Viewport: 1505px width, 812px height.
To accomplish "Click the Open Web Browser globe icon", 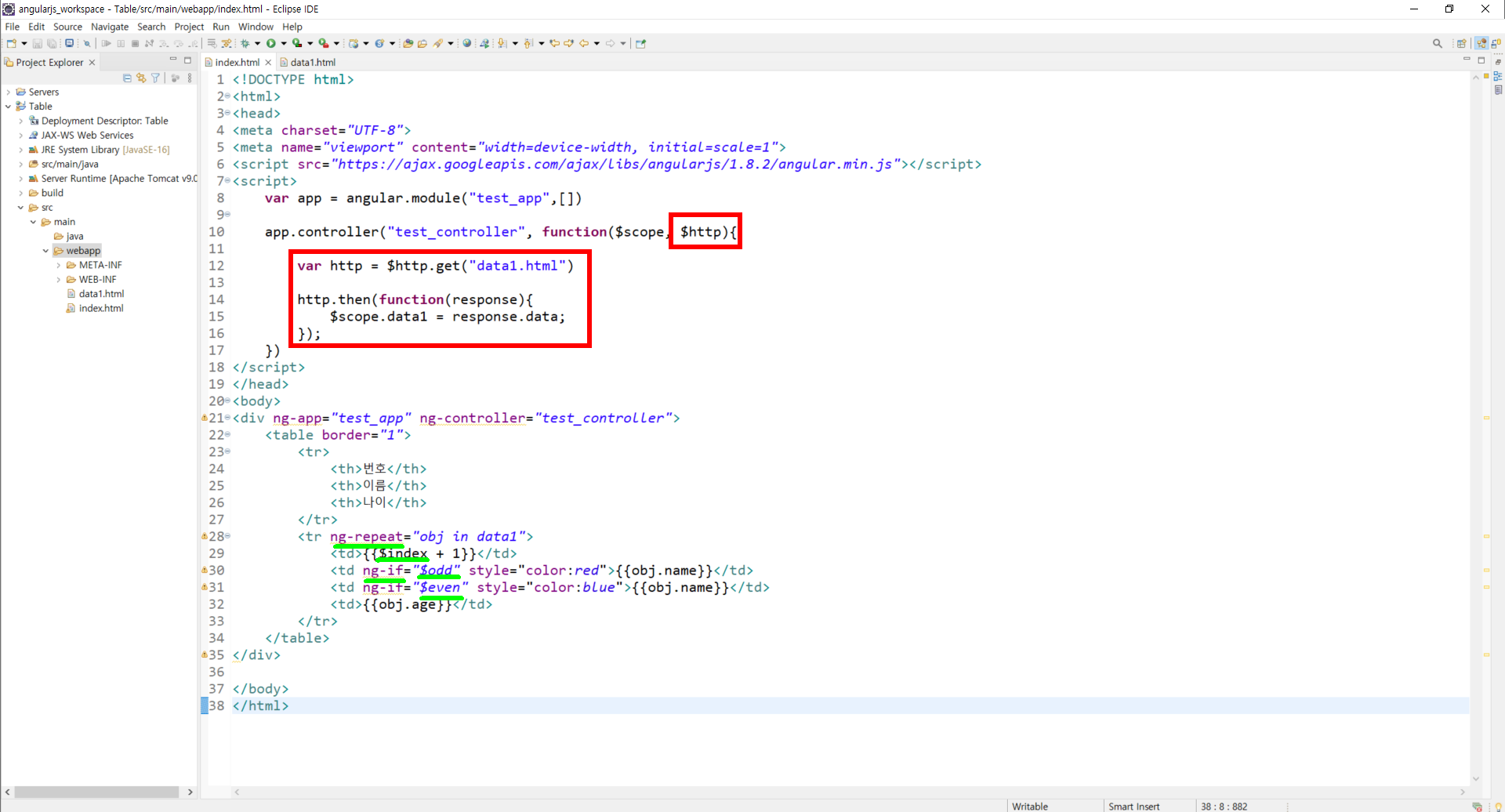I will [466, 43].
